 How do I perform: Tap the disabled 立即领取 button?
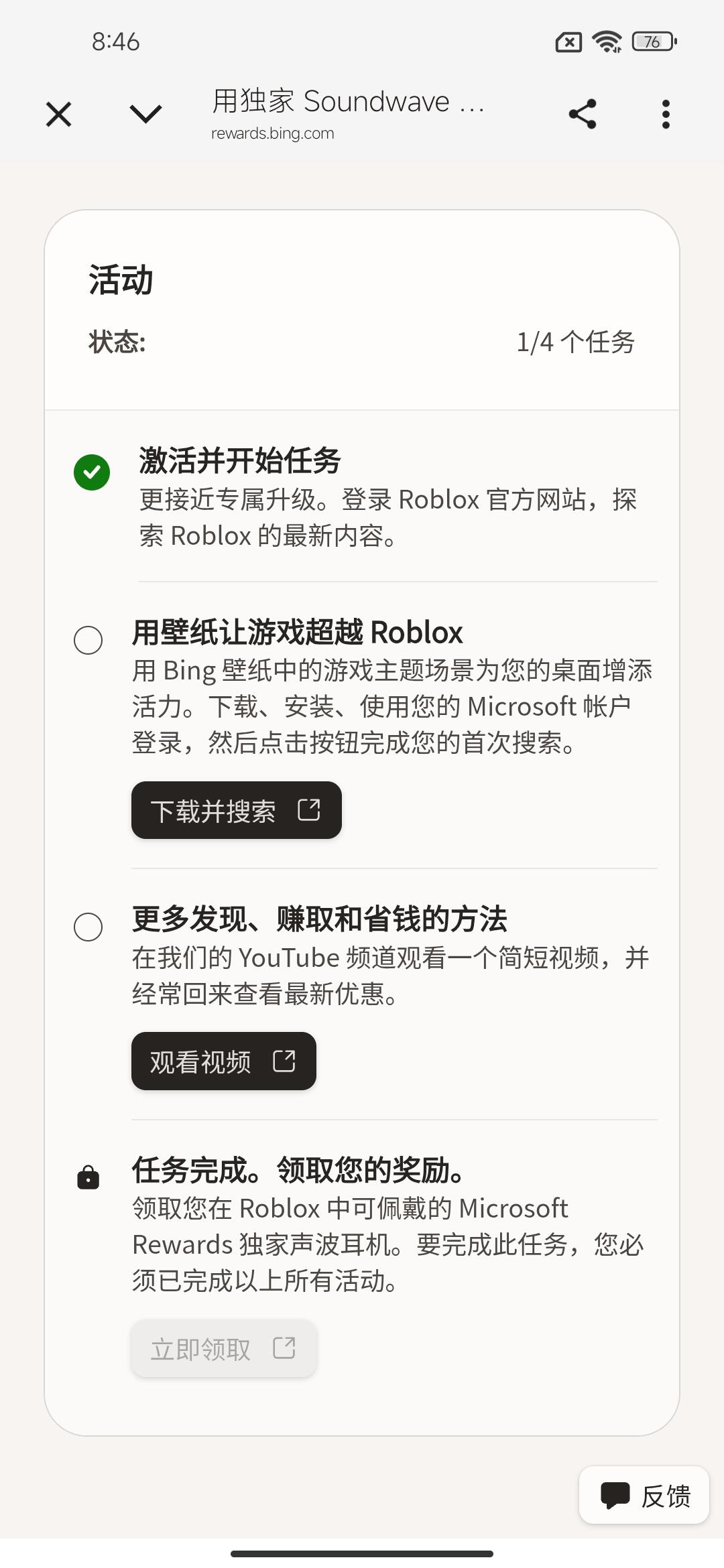pyautogui.click(x=224, y=1348)
